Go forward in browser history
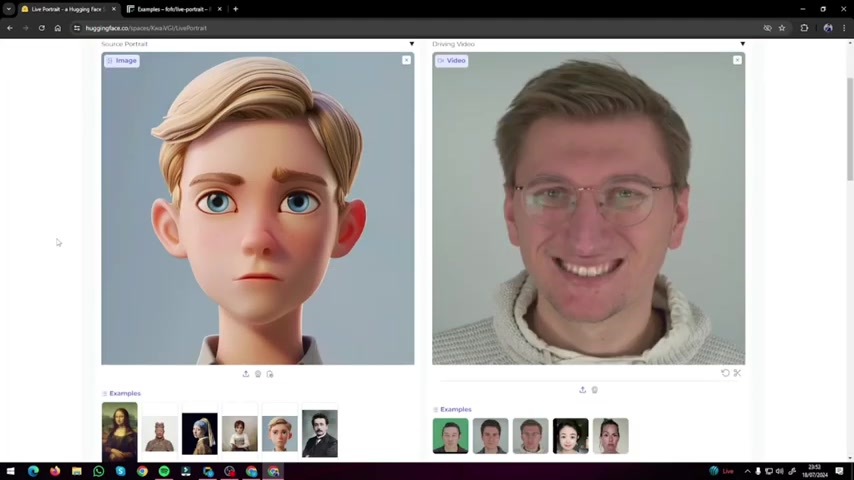 (26, 28)
